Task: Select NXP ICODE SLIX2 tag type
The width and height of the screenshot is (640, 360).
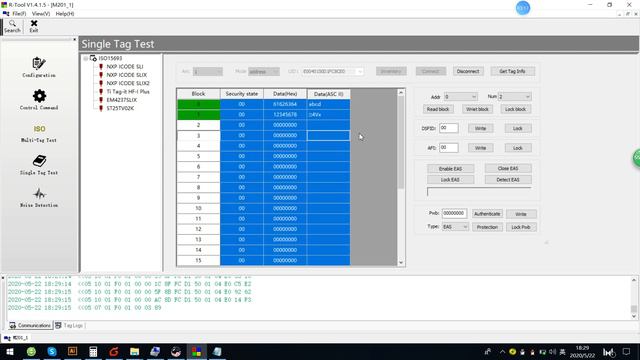Action: (x=128, y=83)
